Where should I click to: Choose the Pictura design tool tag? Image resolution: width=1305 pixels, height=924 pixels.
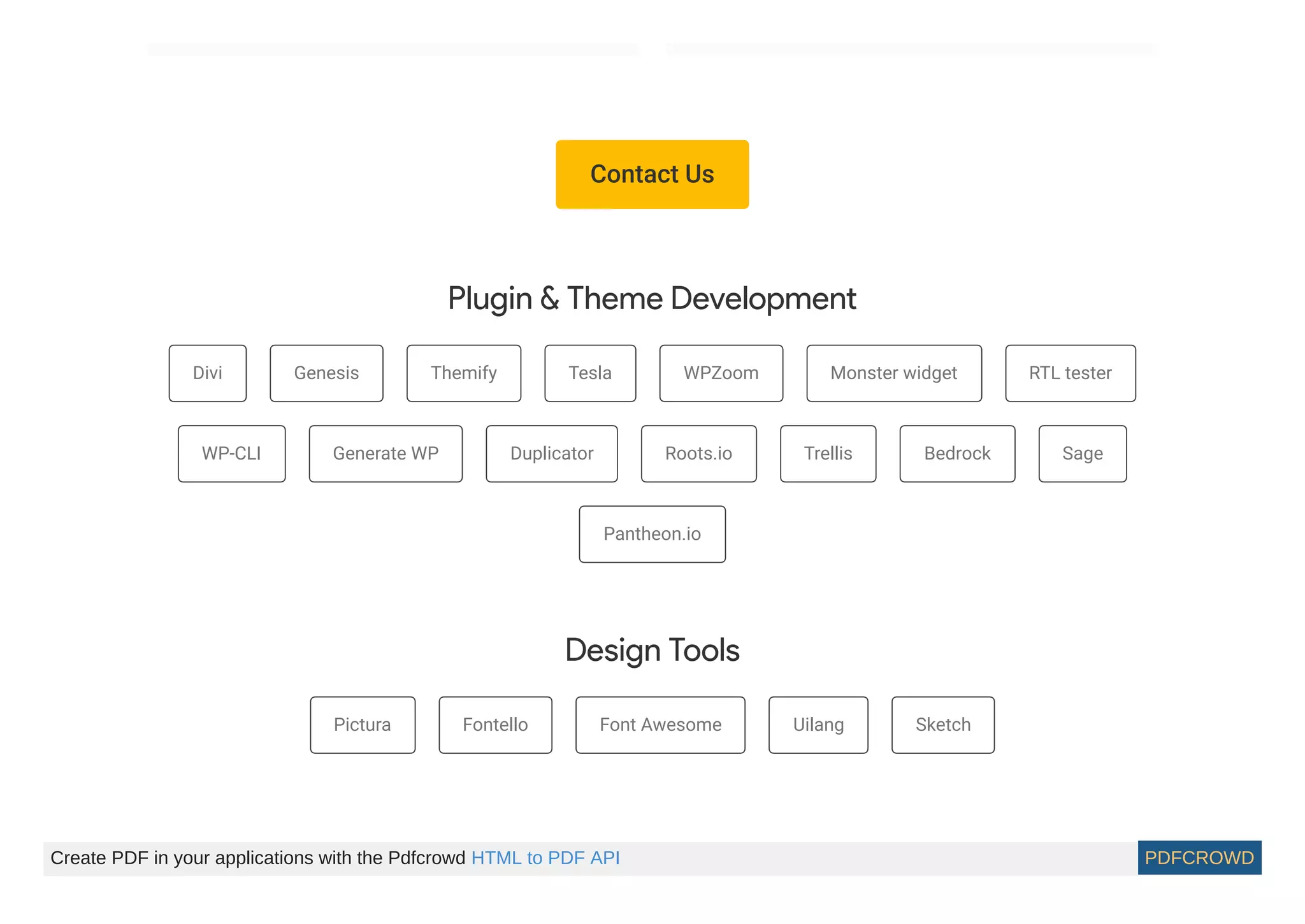coord(363,725)
